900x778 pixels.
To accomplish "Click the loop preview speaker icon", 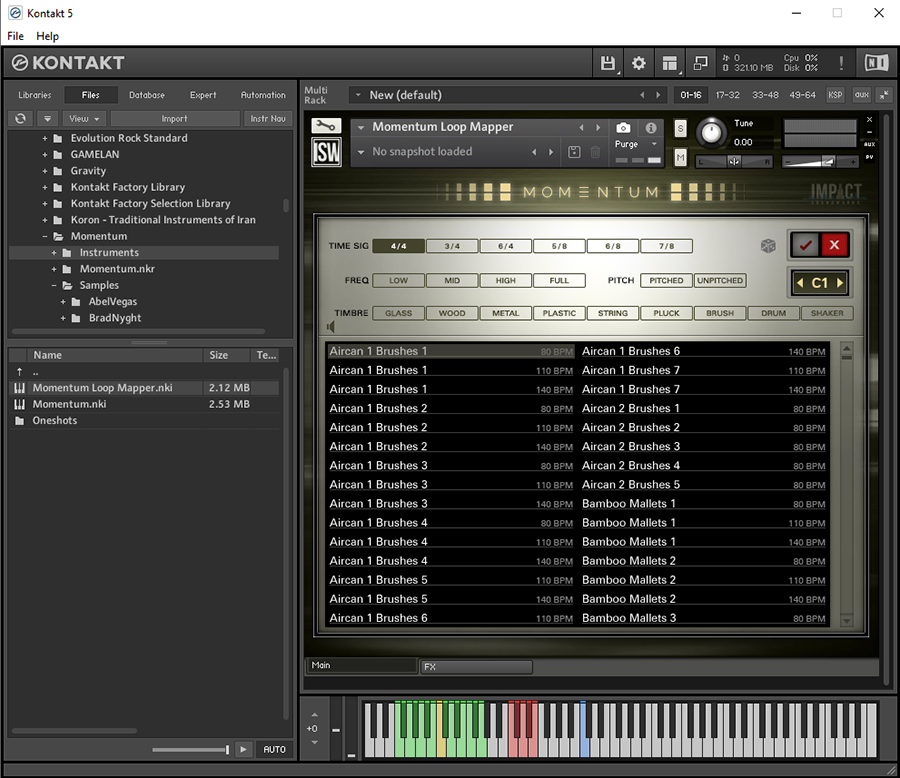I will [331, 327].
